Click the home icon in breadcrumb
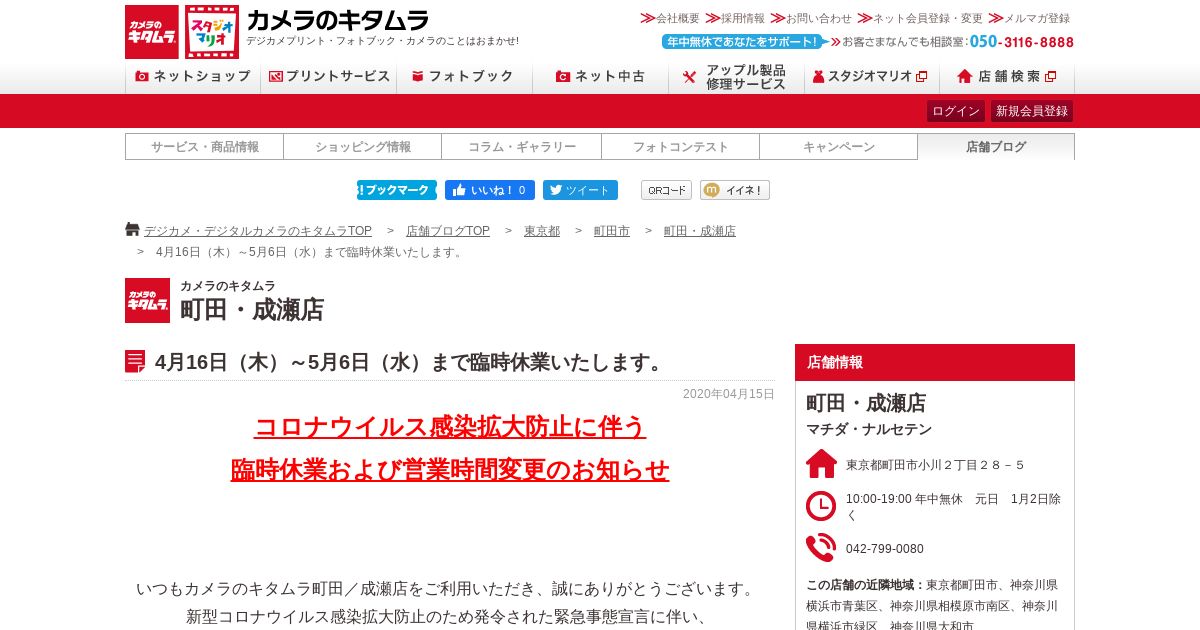1200x630 pixels. click(x=132, y=230)
